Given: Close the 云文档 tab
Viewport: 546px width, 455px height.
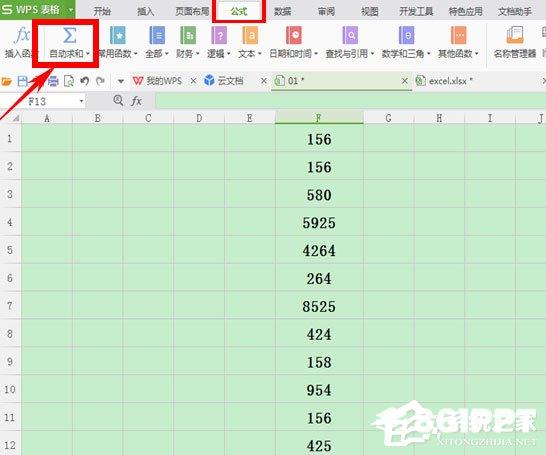Looking at the screenshot, I should [x=264, y=81].
